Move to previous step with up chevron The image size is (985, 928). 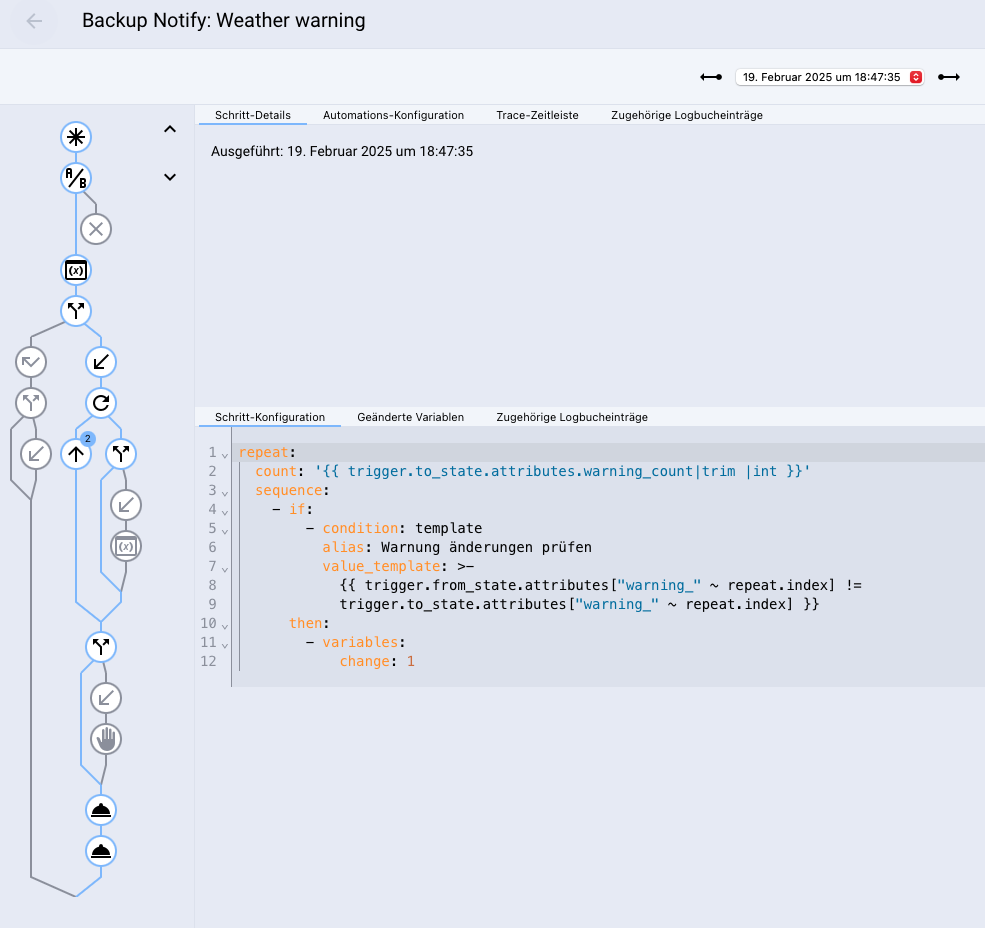coord(170,129)
